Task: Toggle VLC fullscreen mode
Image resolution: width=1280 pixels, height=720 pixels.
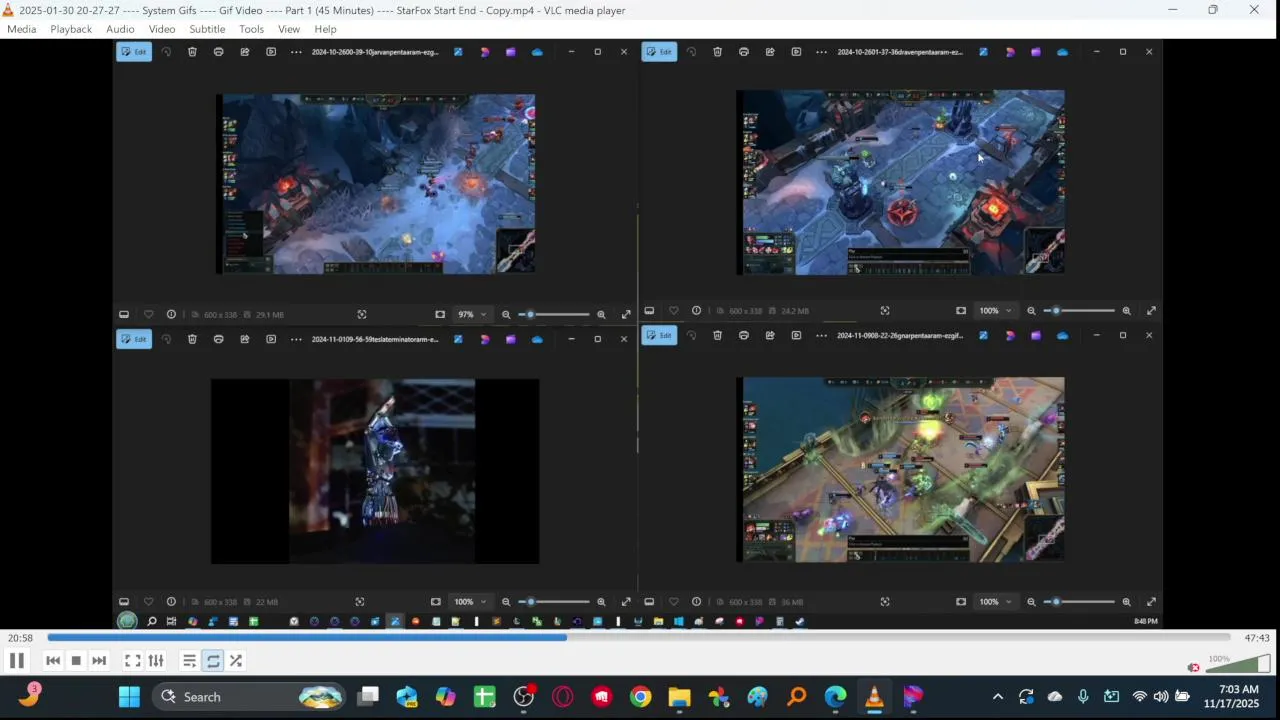Action: coord(132,660)
